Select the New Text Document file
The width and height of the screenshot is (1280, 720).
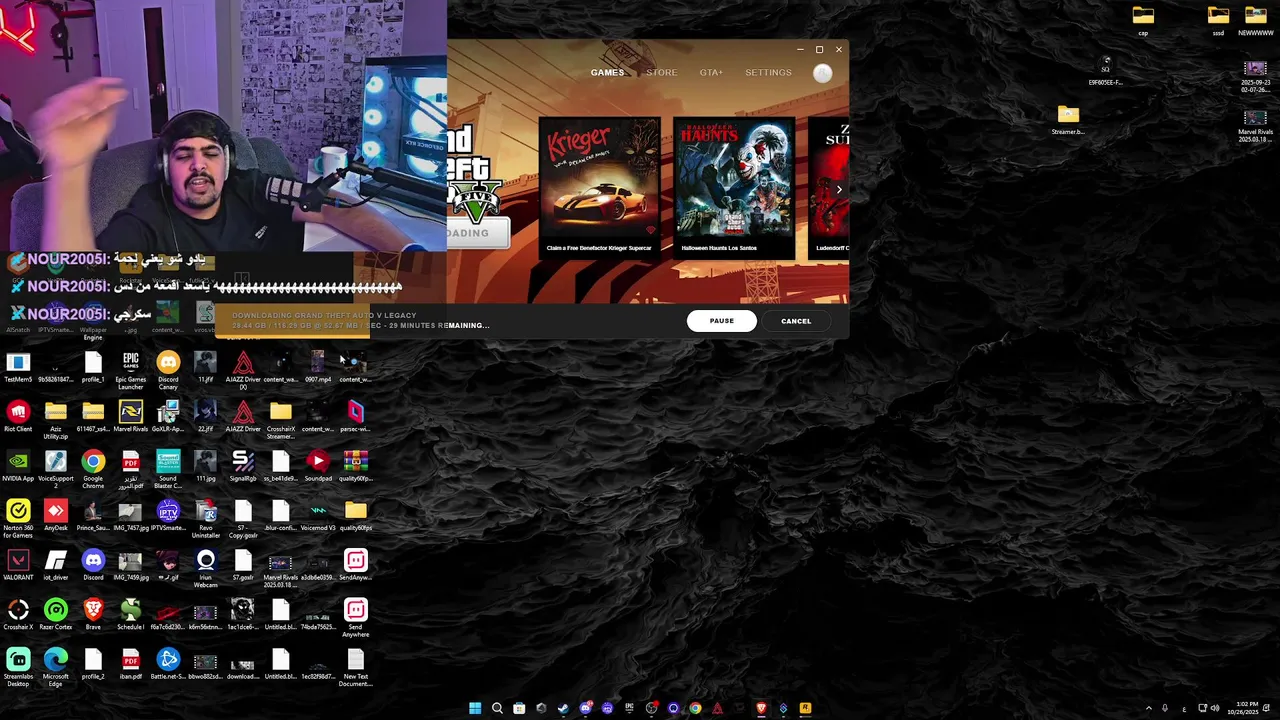tap(355, 666)
